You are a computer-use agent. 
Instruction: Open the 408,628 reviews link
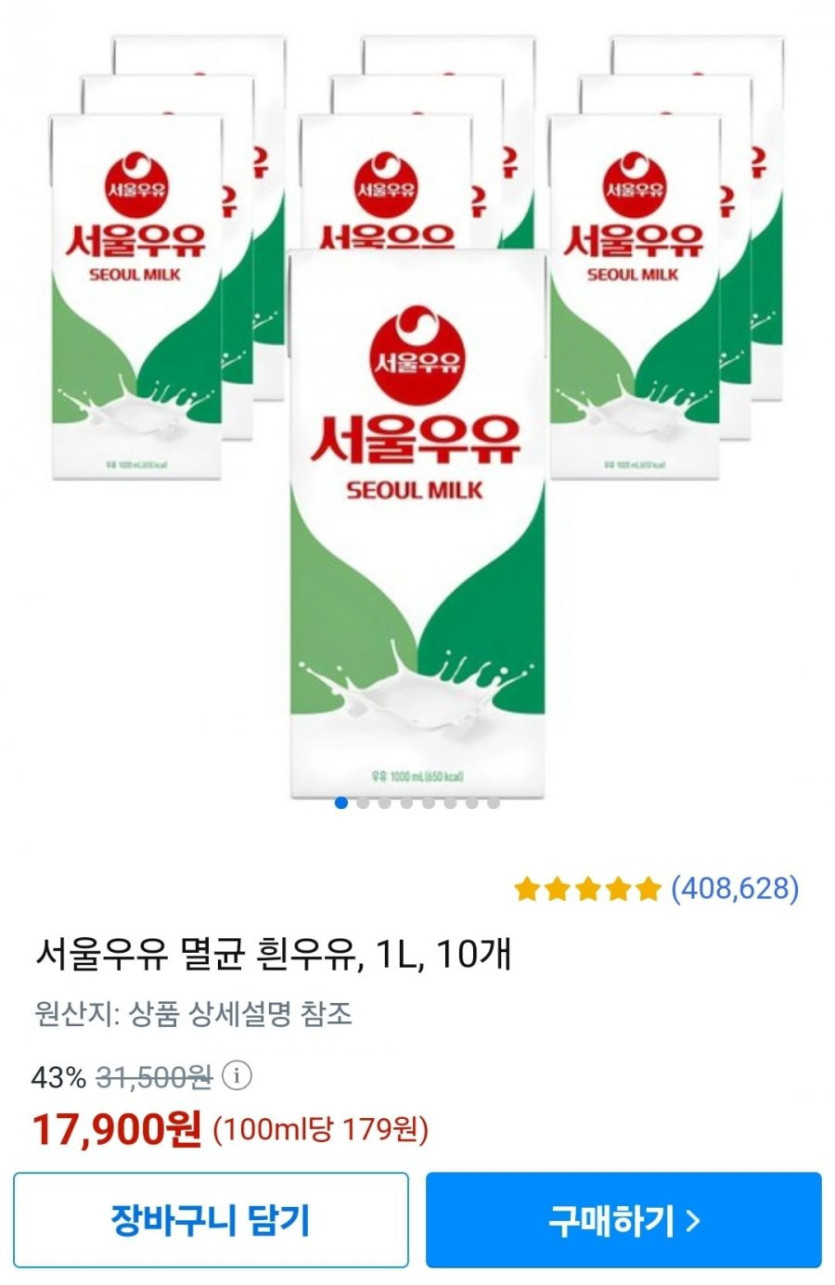735,888
